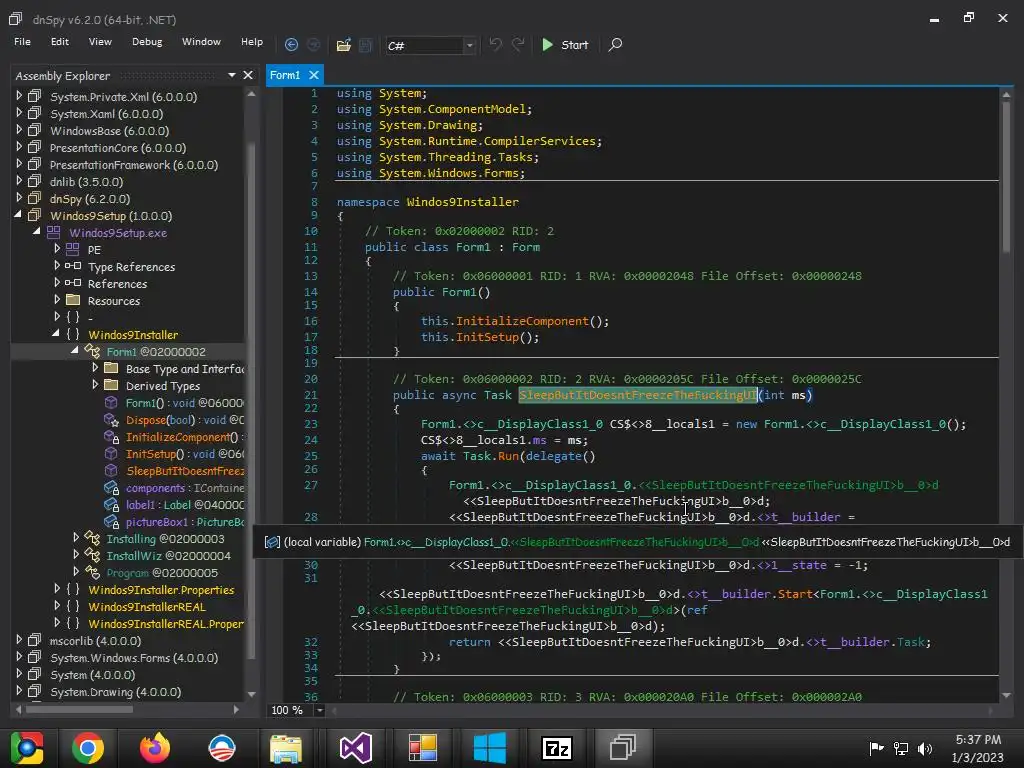Select the SleepButItDoesntFreez method tree item
The height and width of the screenshot is (768, 1024).
(x=185, y=471)
